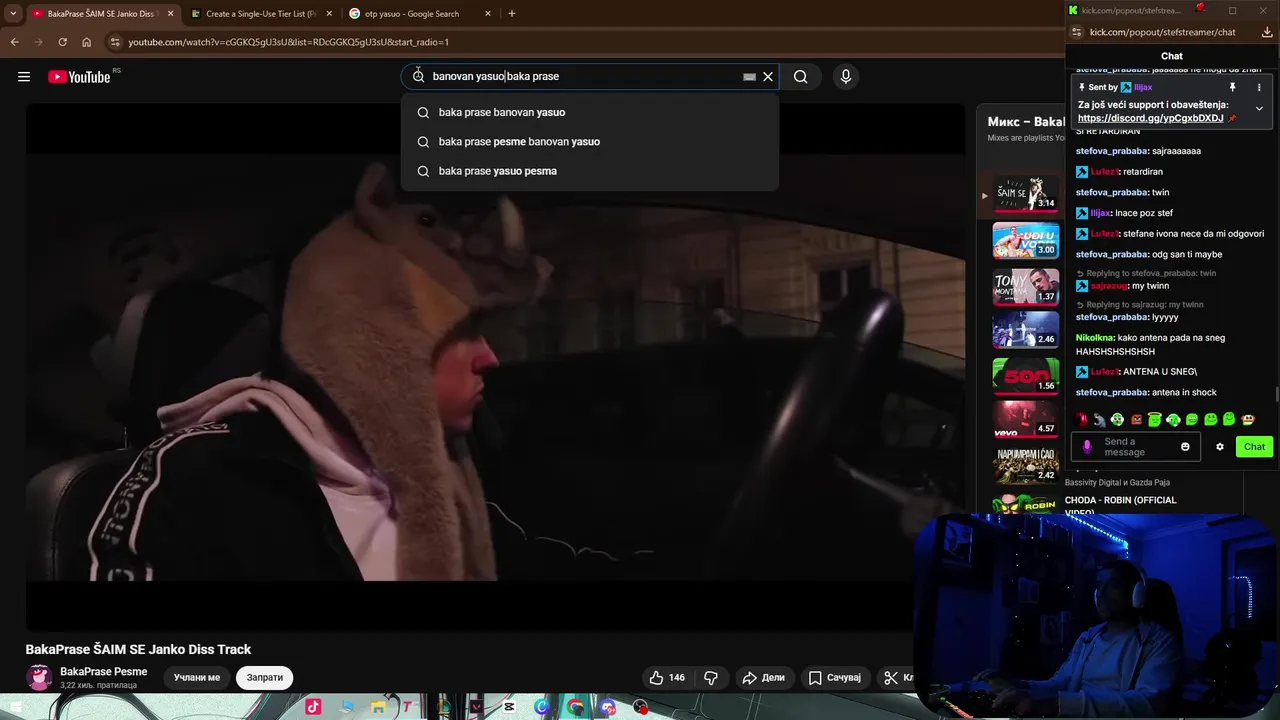This screenshot has height=720, width=1280.
Task: Open the download icon in Kick popout window
Action: coord(1267,32)
